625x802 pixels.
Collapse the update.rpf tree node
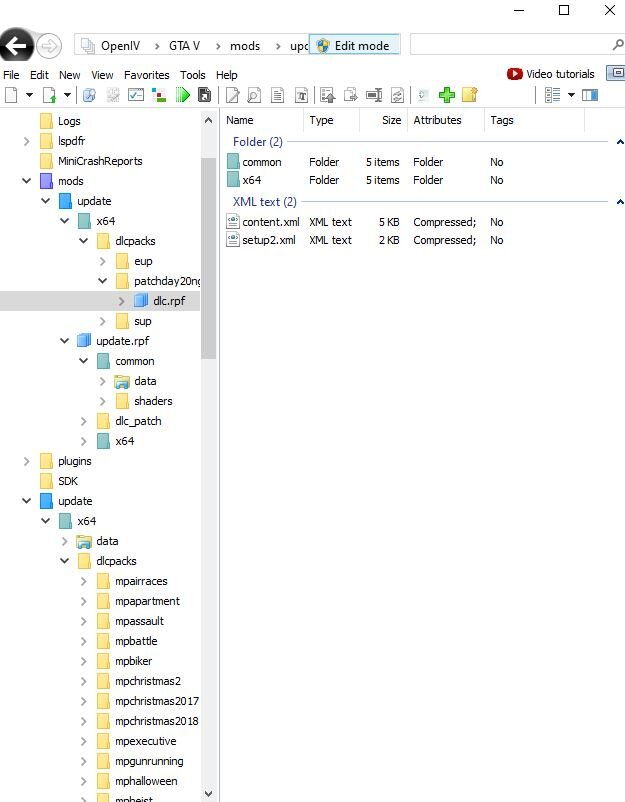[x=64, y=341]
